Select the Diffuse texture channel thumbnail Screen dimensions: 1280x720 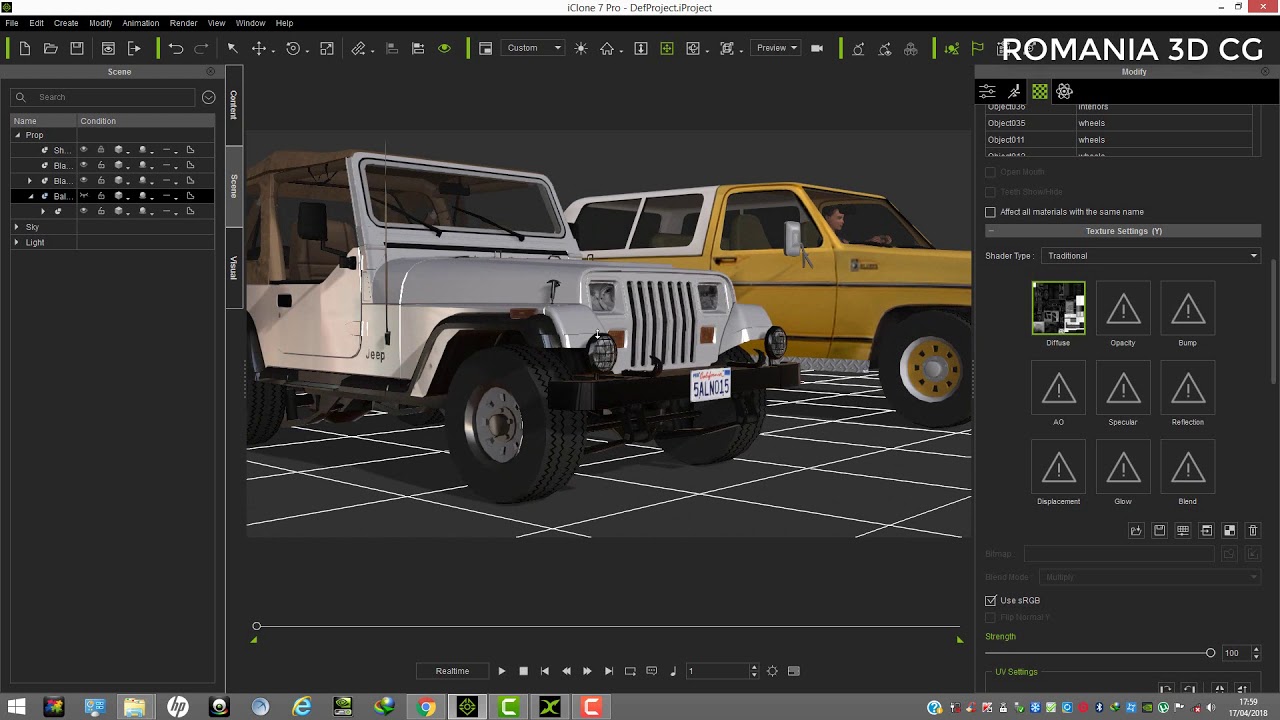coord(1058,308)
